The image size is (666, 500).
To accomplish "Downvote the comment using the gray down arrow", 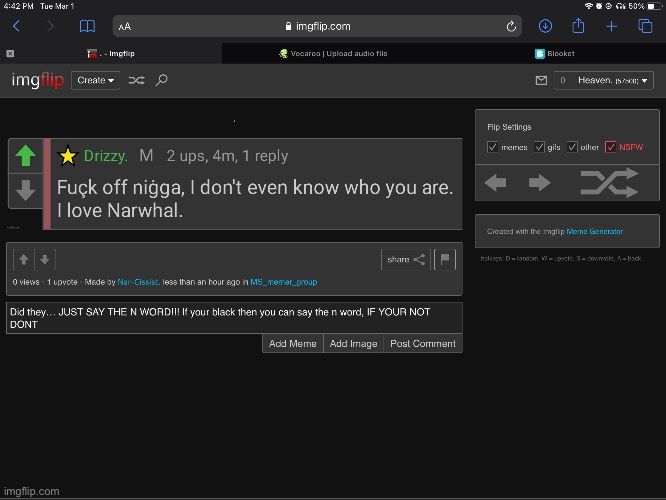I will (26, 189).
